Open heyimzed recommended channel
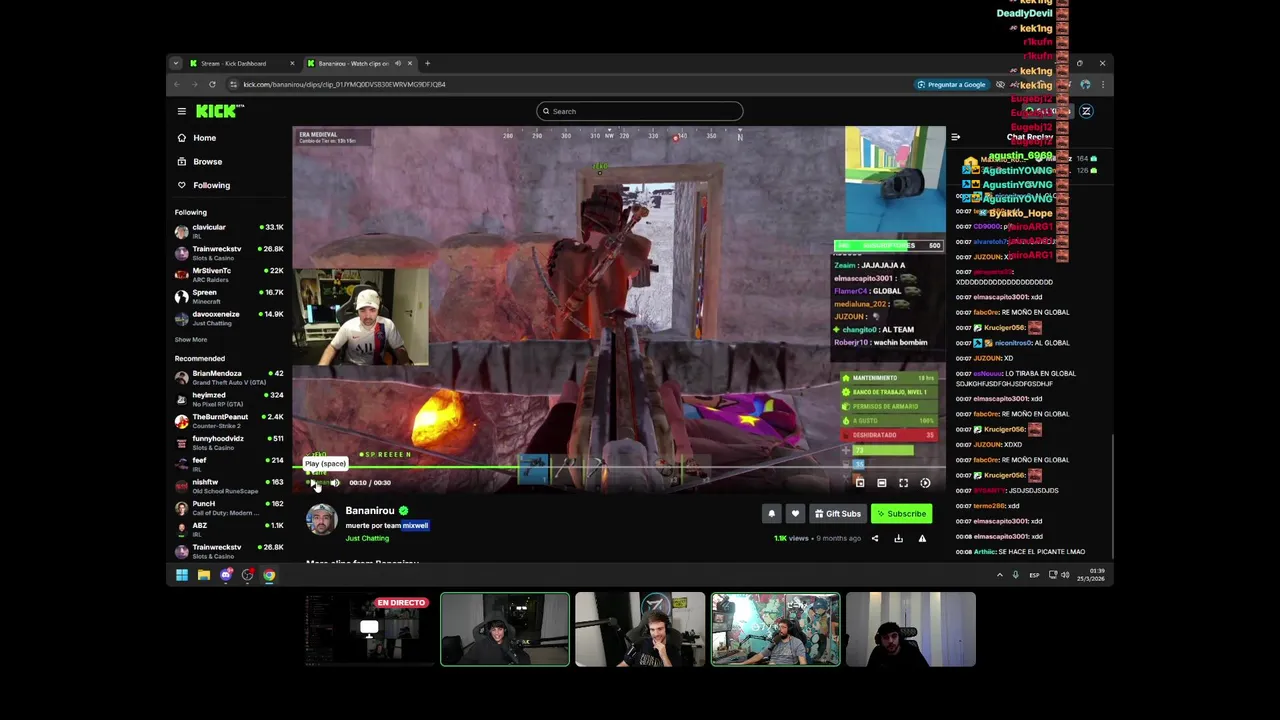The height and width of the screenshot is (720, 1280). [229, 399]
